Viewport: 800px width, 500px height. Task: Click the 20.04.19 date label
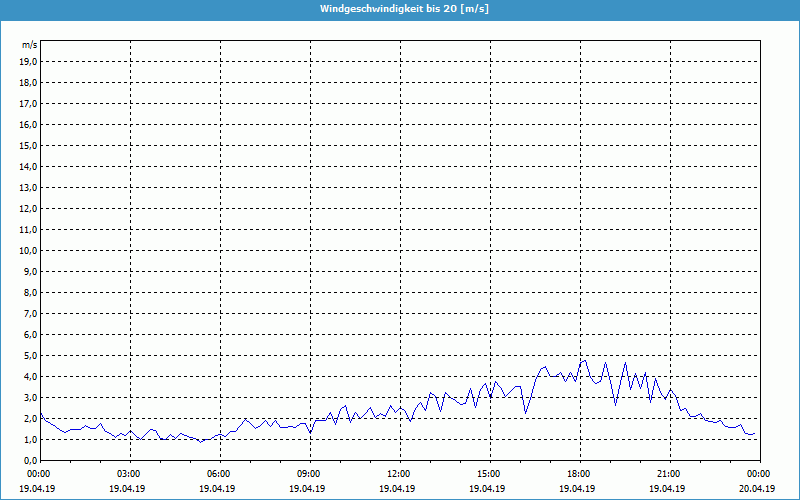(x=757, y=489)
